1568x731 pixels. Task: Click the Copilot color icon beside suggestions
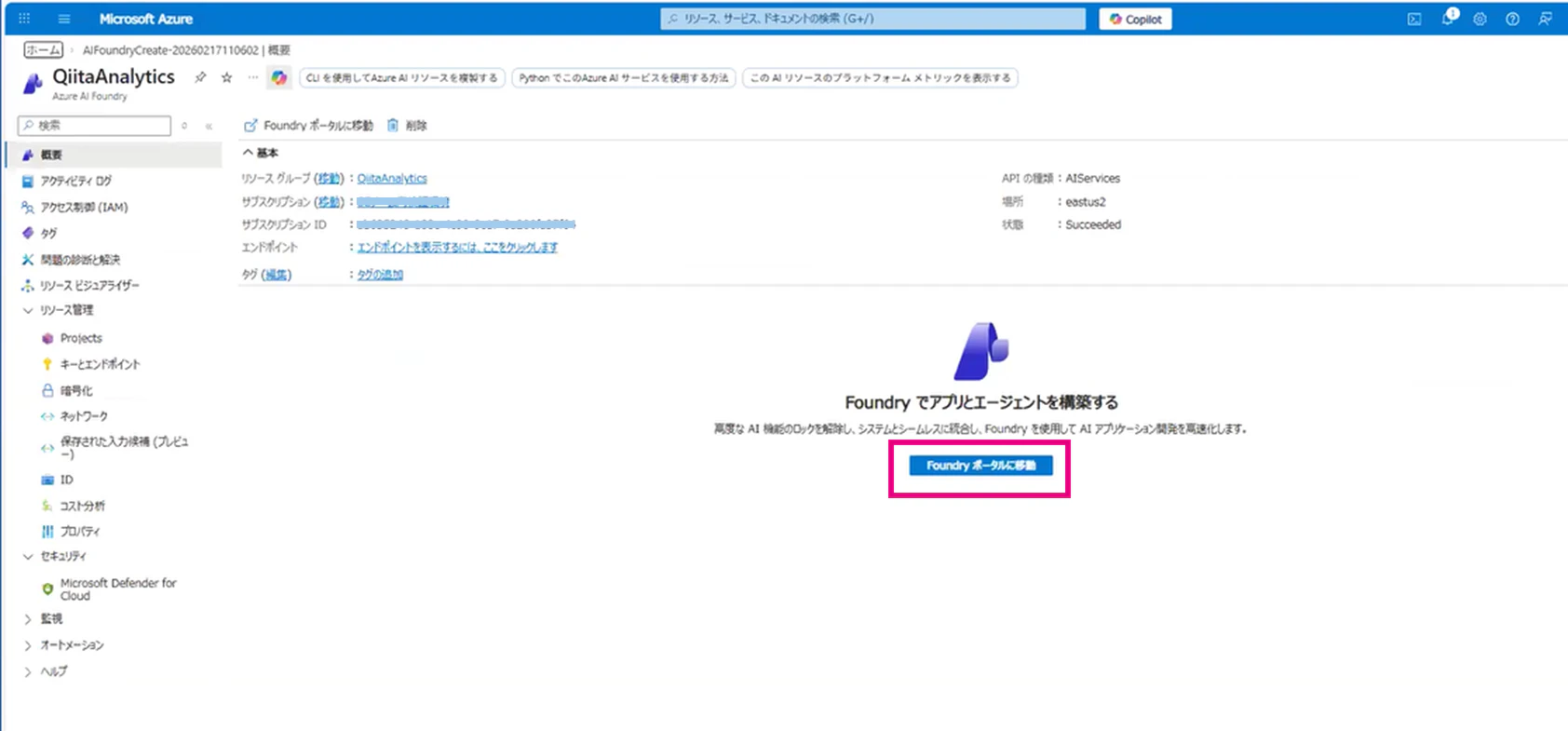pos(279,78)
